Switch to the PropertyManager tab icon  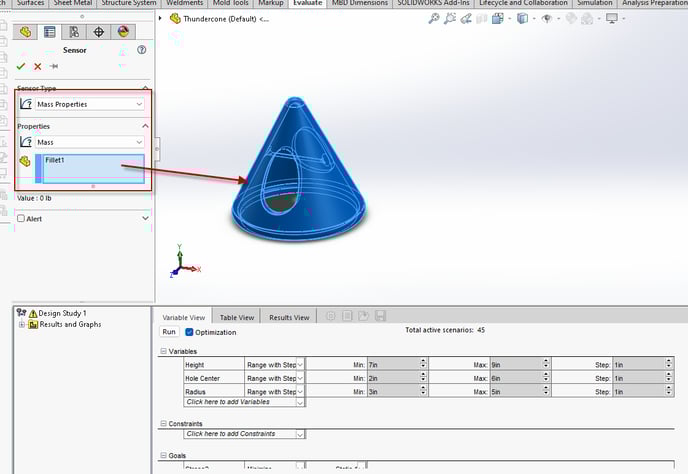pos(50,32)
